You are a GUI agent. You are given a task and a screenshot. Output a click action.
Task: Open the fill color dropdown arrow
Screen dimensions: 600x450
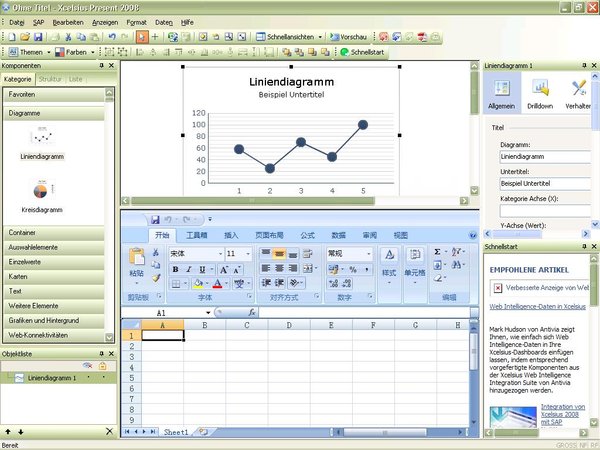coord(207,284)
